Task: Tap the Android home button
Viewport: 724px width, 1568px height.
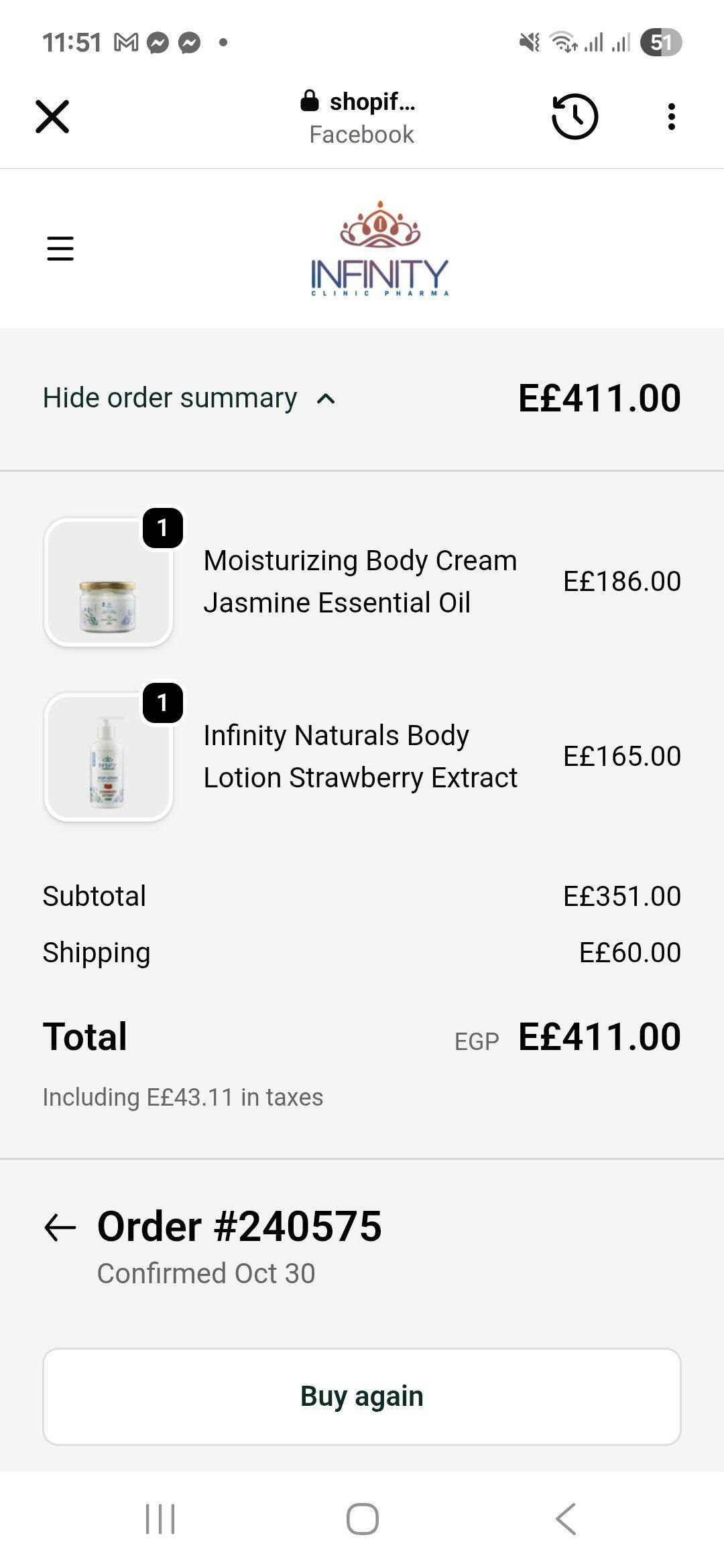Action: coord(362,1518)
